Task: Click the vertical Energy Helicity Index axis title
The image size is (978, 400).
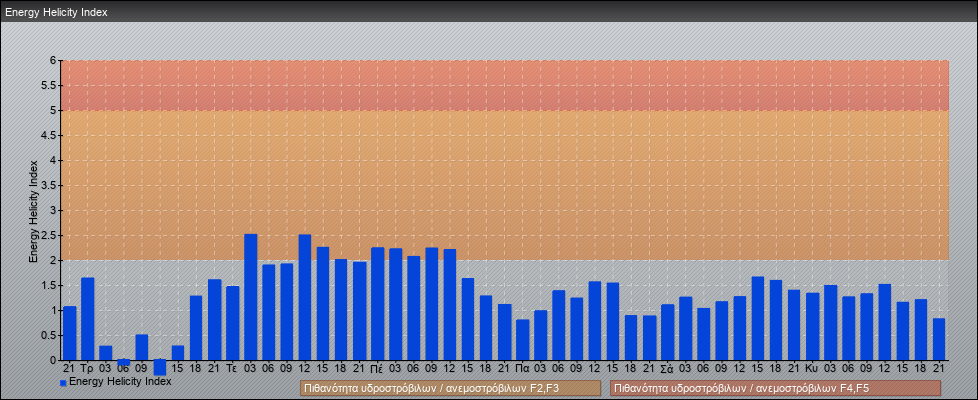Action: click(x=33, y=210)
